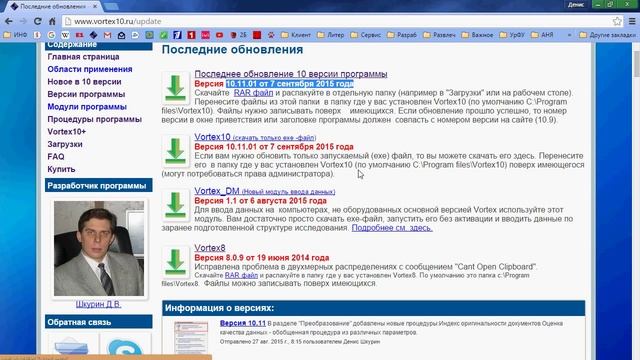Click the solid red square bookmark
Screen dimensions: 640x360
click(257, 35)
